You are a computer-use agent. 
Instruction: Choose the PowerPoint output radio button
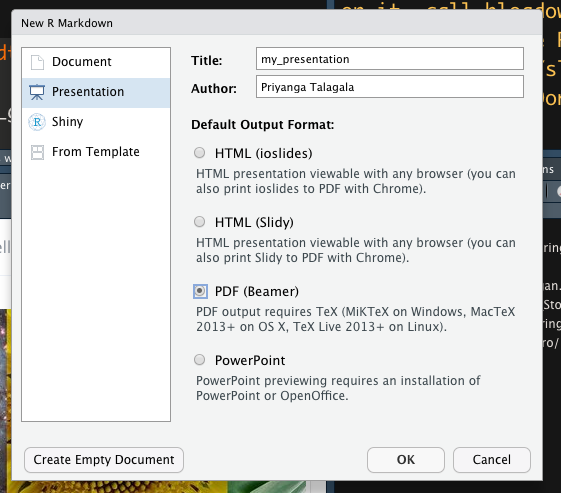pos(200,360)
